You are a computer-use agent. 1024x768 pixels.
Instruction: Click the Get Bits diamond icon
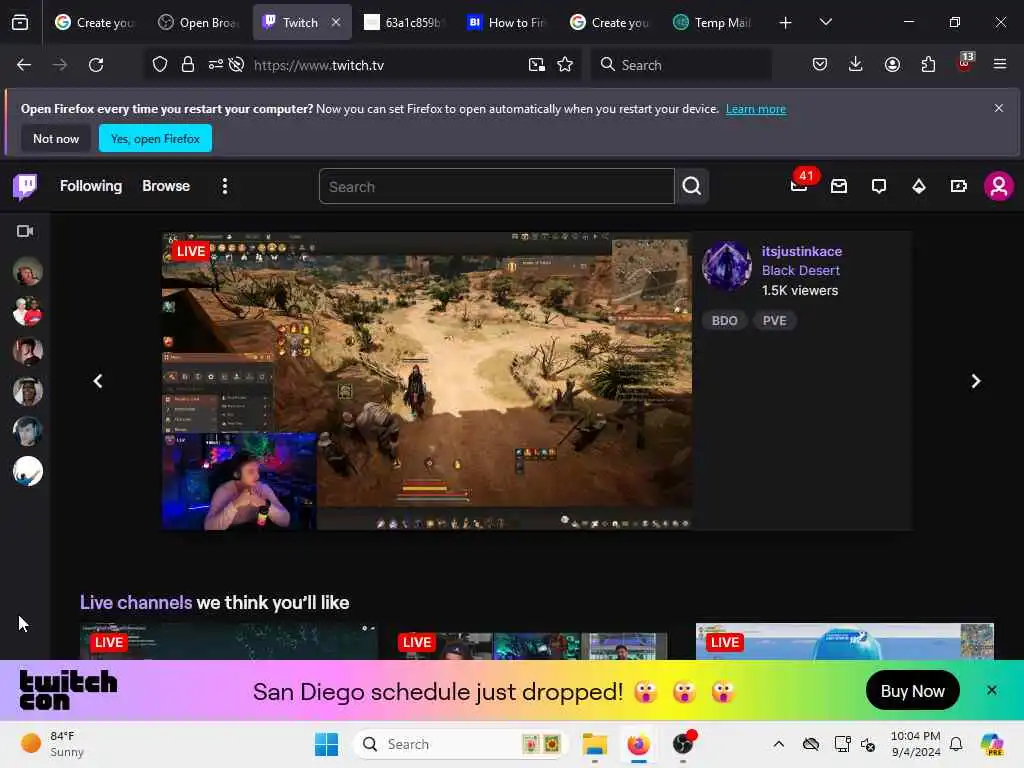coord(919,187)
